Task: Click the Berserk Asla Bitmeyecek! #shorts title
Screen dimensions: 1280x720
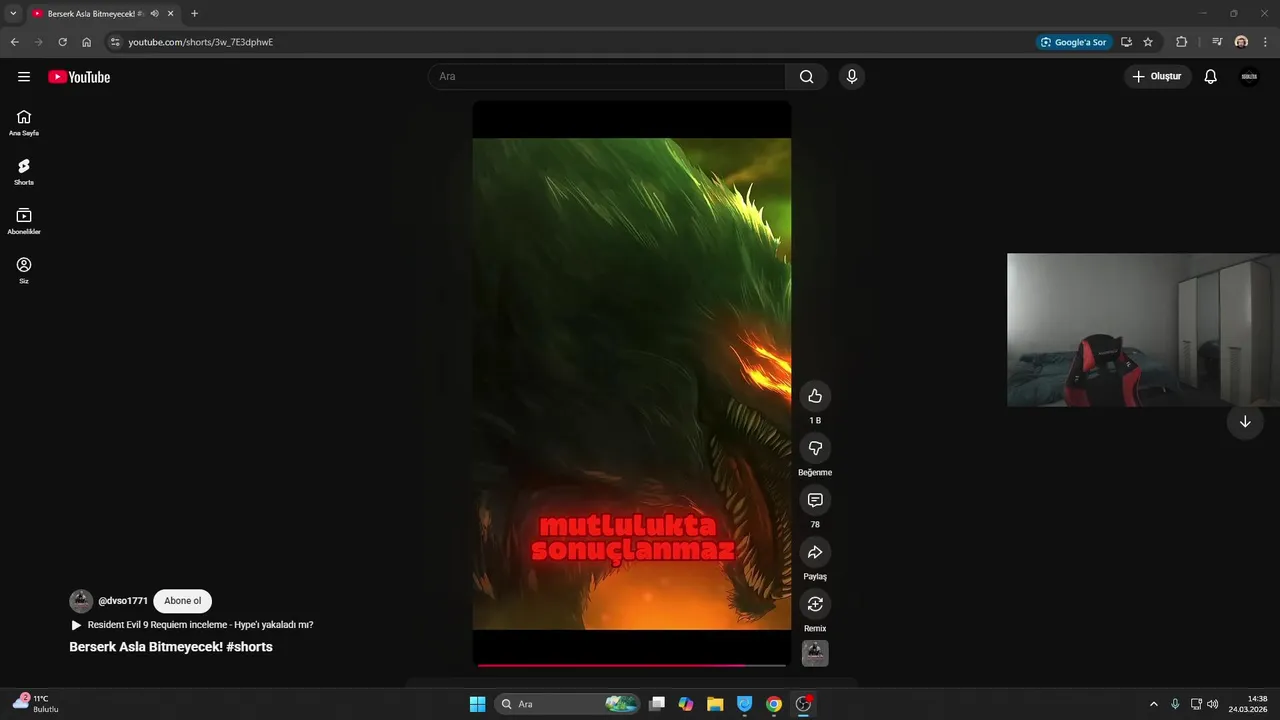Action: click(x=171, y=647)
